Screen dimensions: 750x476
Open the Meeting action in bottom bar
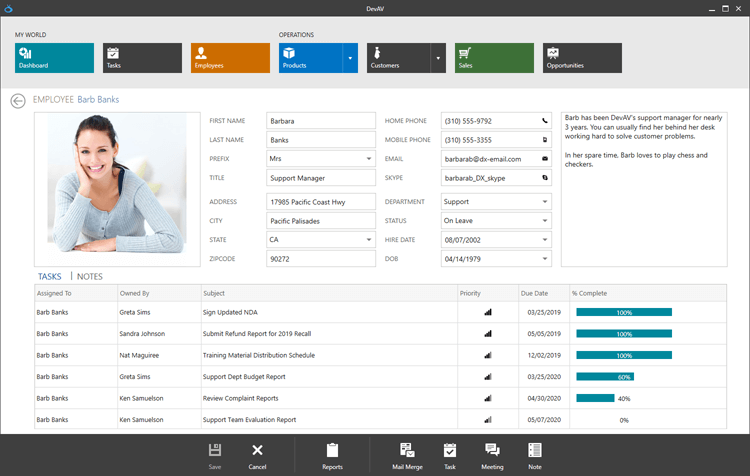(492, 454)
